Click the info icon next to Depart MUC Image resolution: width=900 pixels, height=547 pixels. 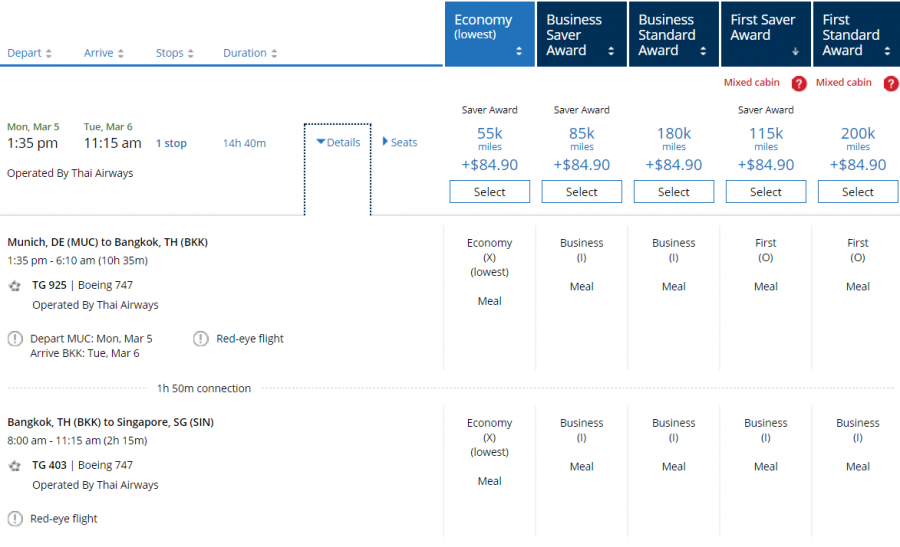(x=15, y=339)
